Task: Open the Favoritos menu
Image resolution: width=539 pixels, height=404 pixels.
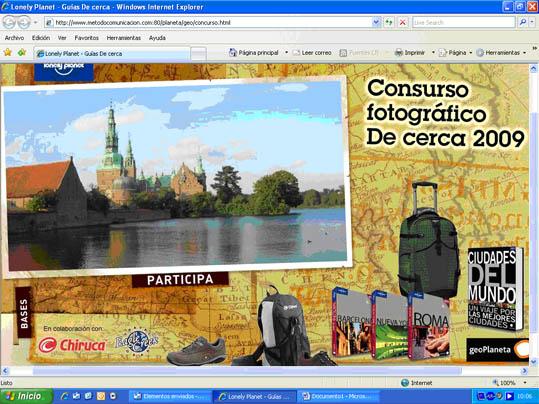Action: [87, 38]
